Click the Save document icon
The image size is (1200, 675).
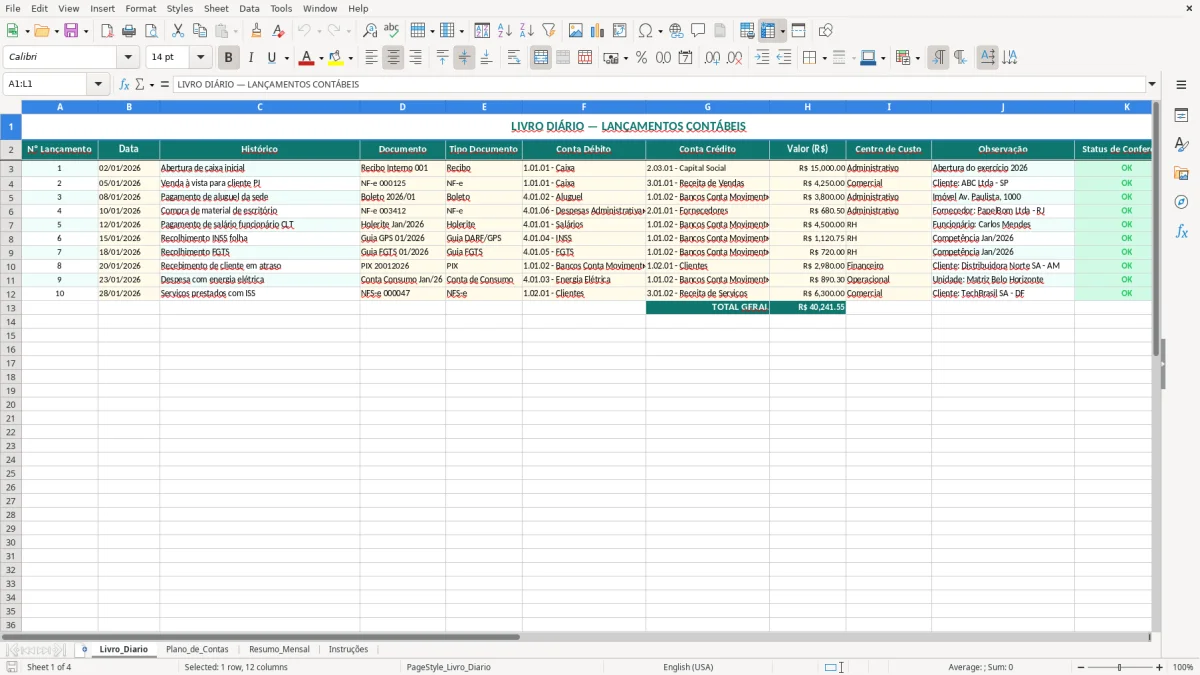coord(71,31)
